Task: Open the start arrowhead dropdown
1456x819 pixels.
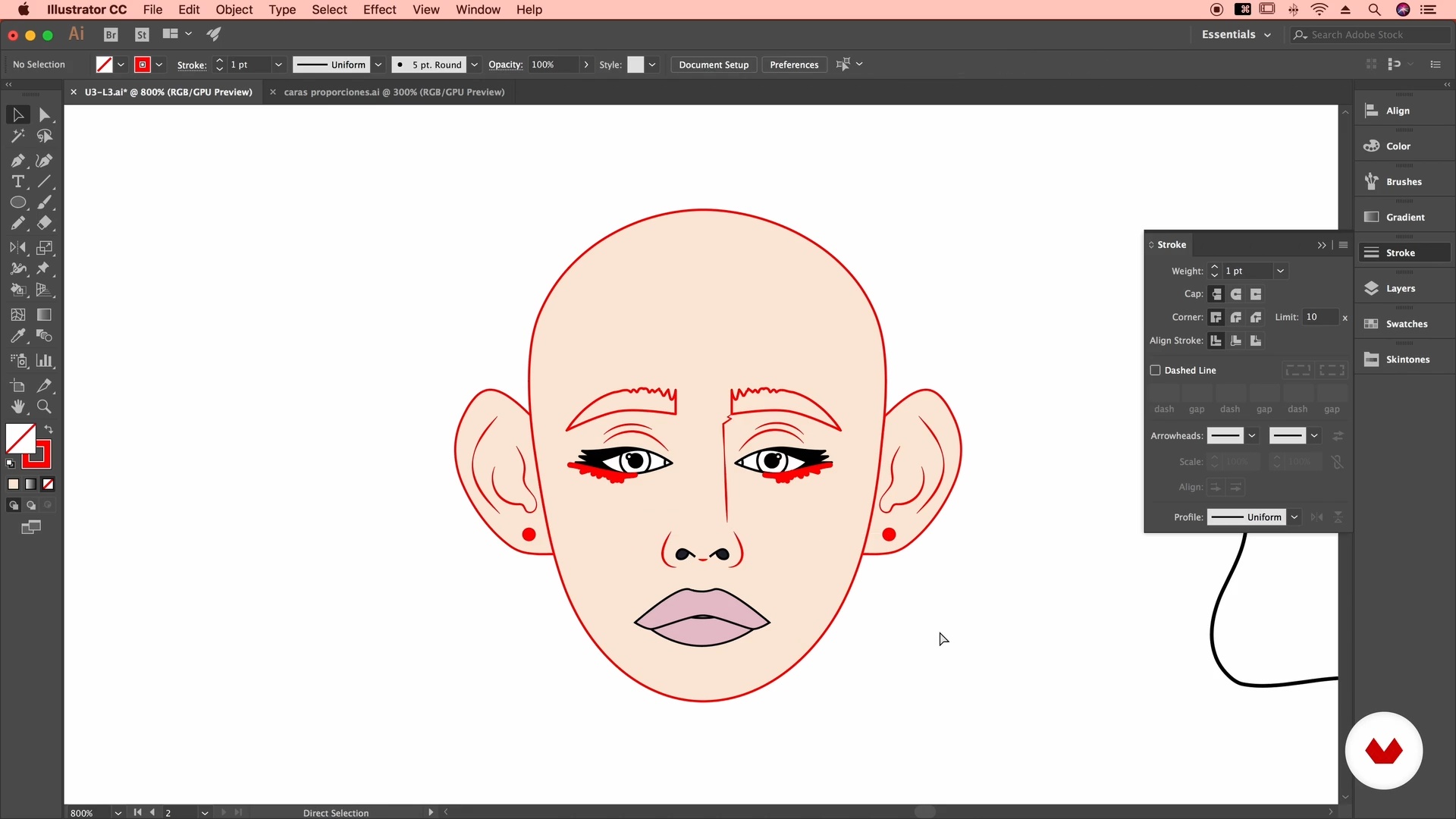Action: pyautogui.click(x=1252, y=436)
